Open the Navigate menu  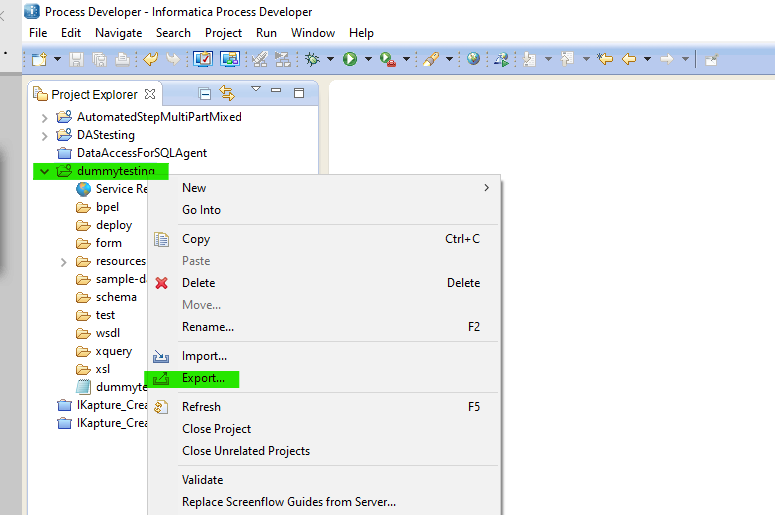[119, 33]
